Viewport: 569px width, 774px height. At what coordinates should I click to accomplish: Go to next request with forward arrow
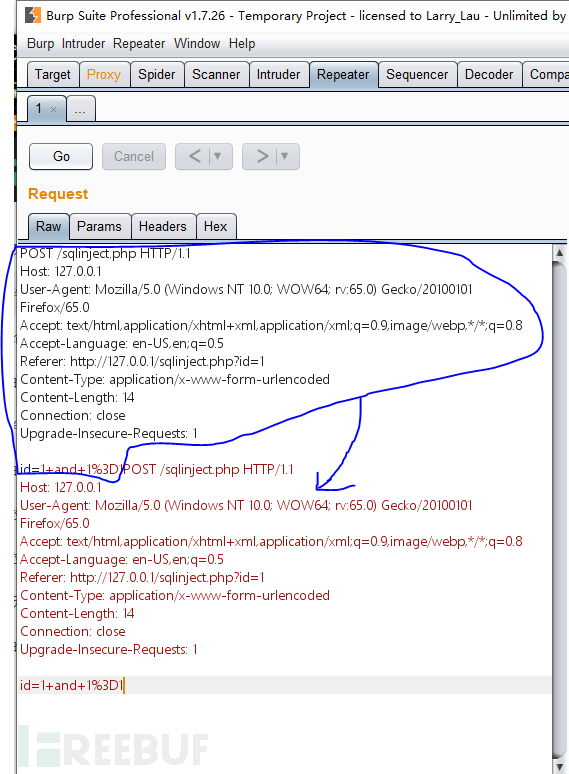(x=262, y=156)
